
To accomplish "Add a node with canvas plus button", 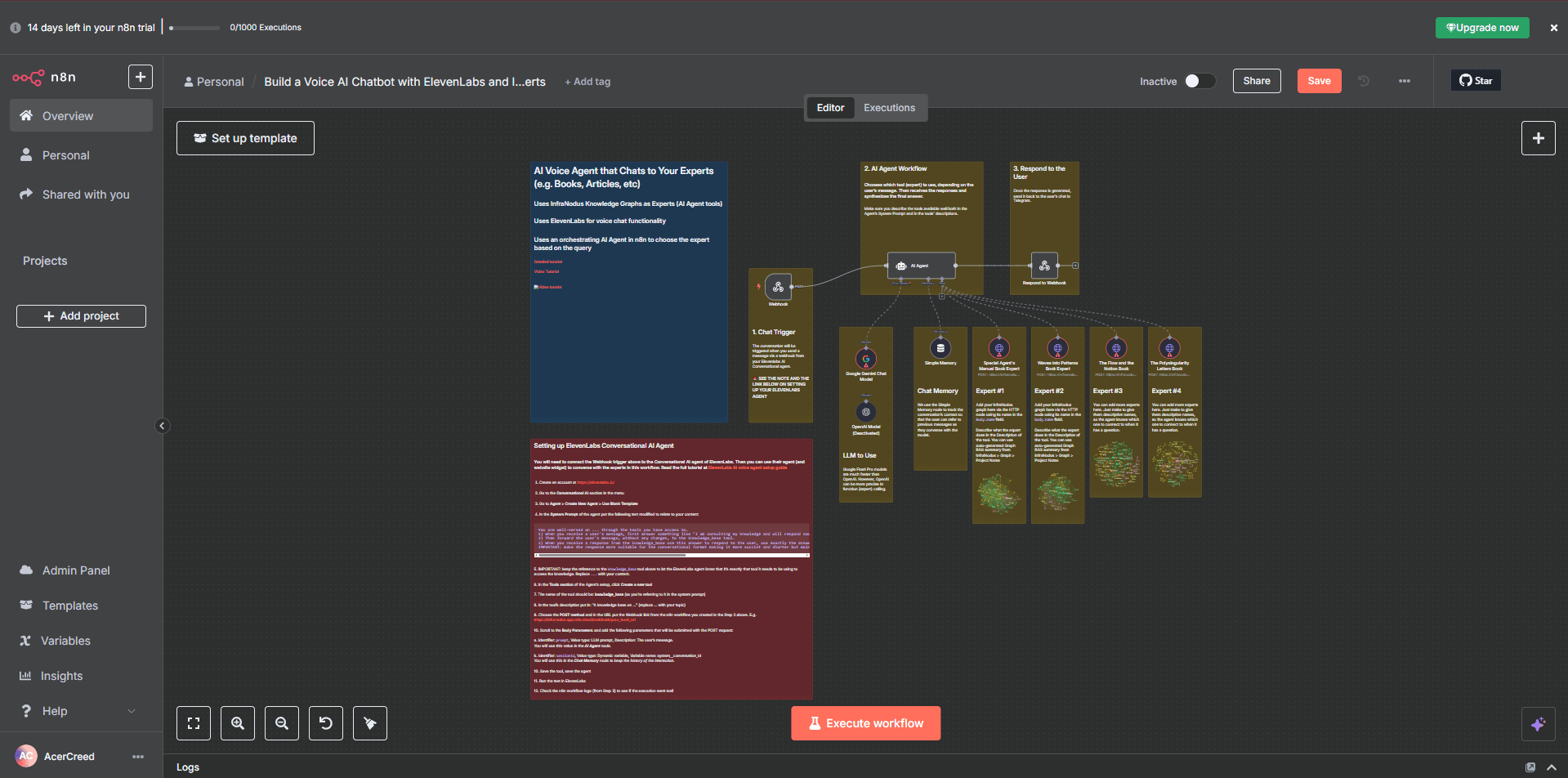I will (x=1538, y=138).
